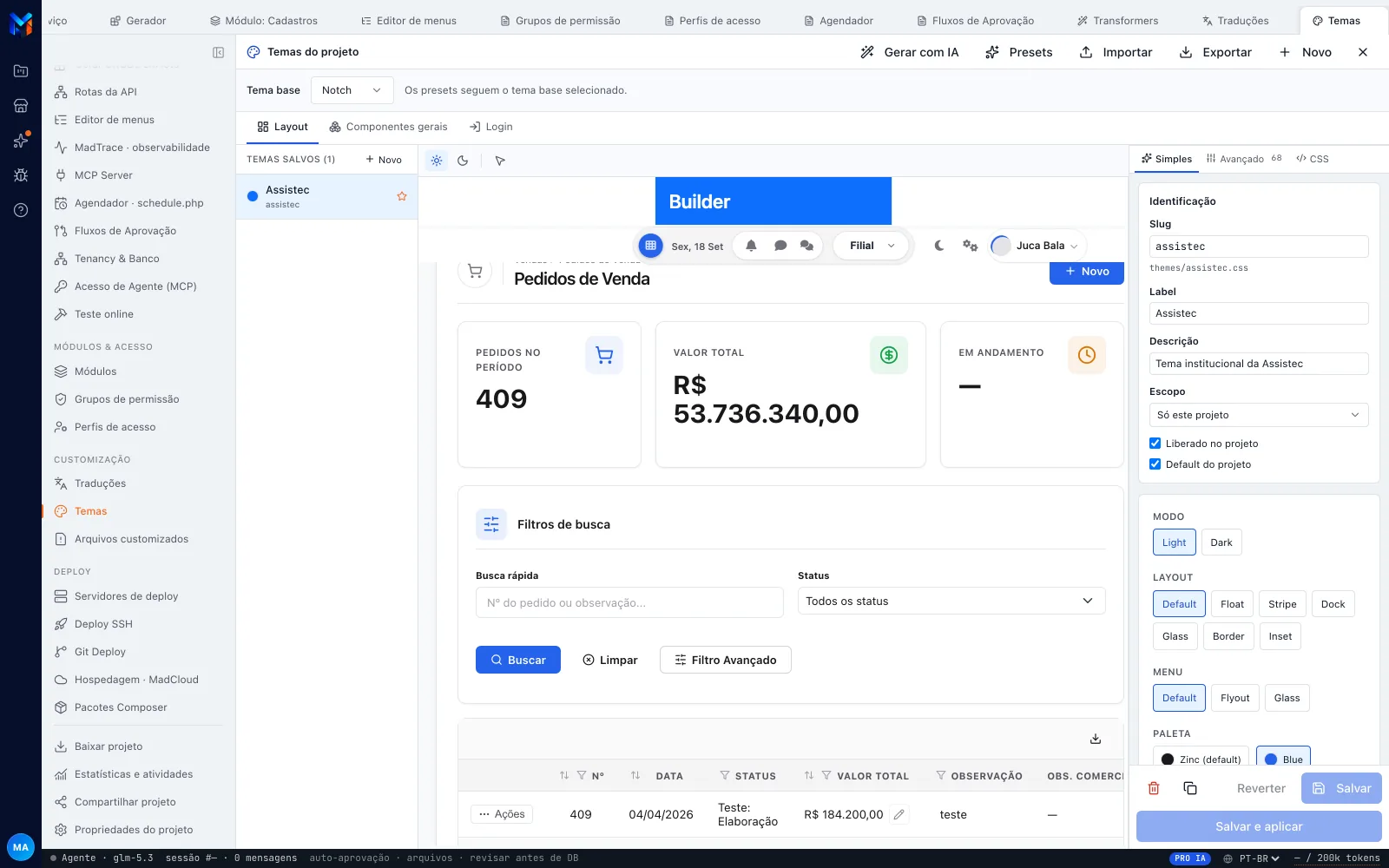Expand the Todos os status dropdown

pos(951,602)
